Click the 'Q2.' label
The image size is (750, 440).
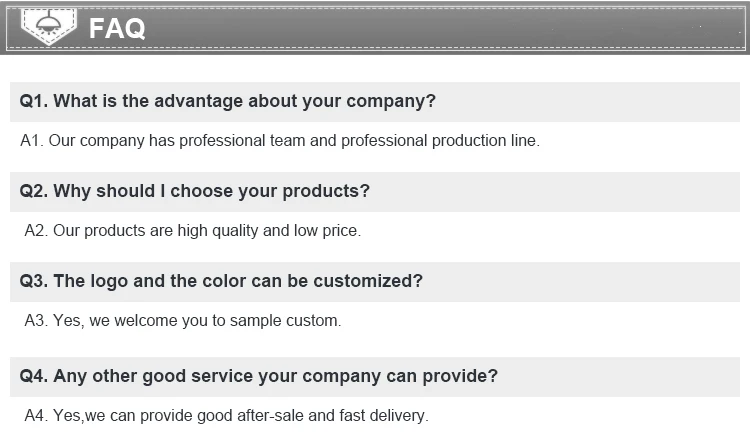coord(33,191)
